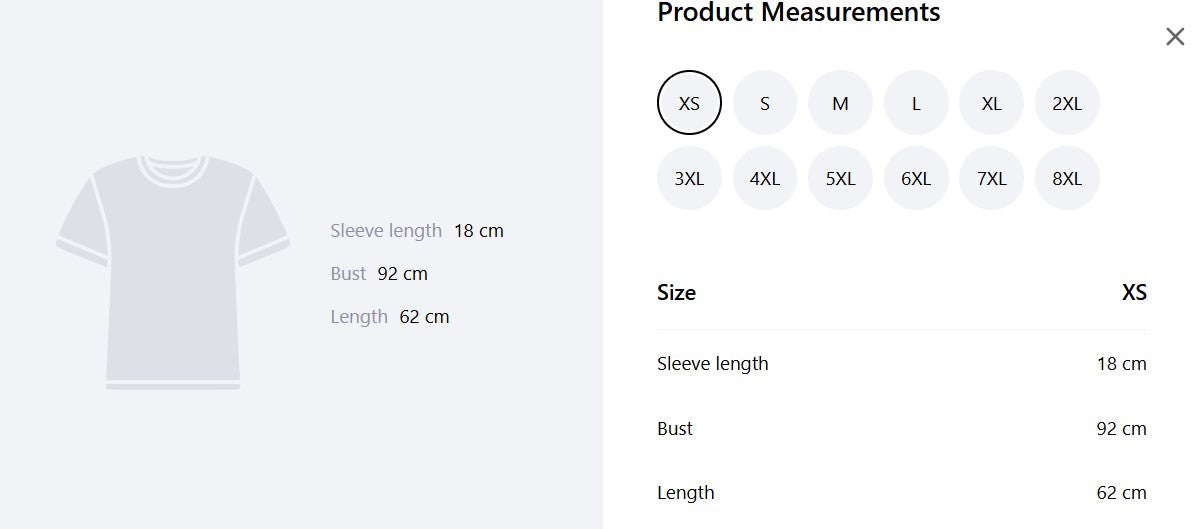Switch to size 4XL
Viewport: 1199px width, 529px height.
point(765,178)
